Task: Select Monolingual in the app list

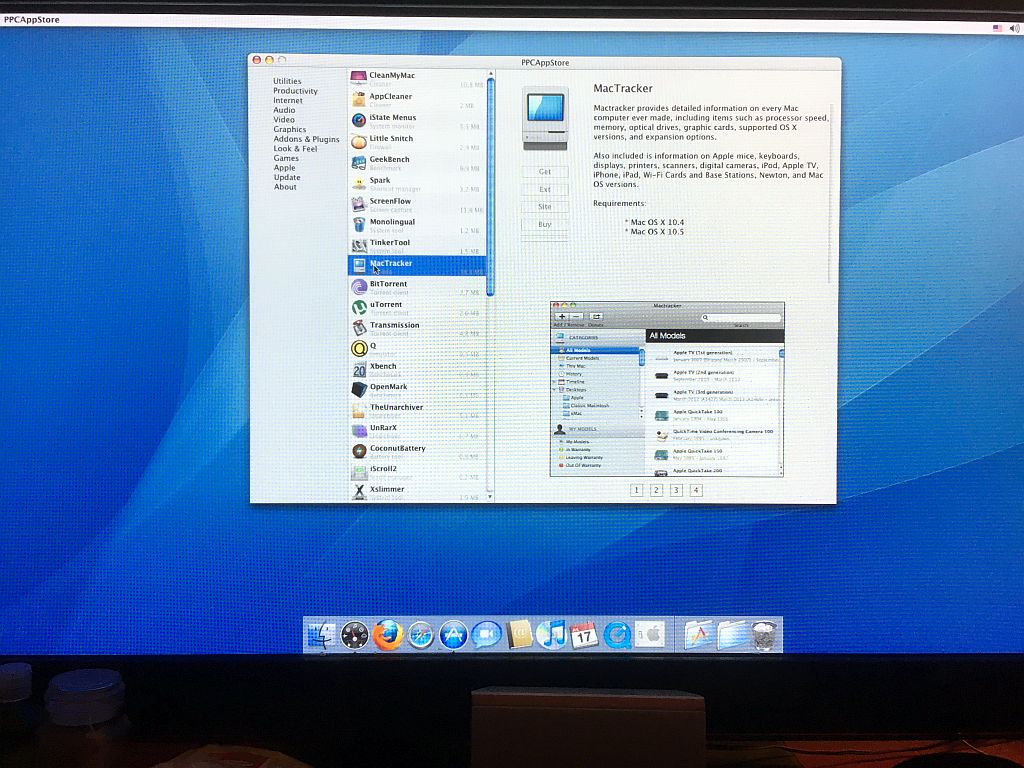Action: (x=417, y=225)
